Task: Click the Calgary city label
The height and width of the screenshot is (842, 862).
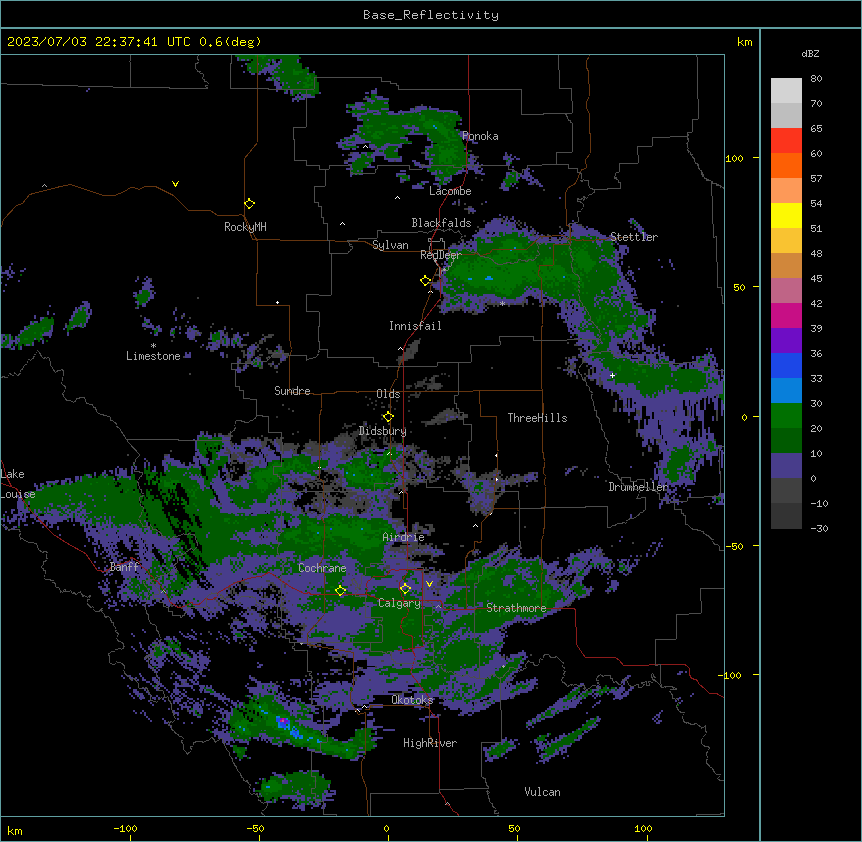Action: click(x=399, y=603)
